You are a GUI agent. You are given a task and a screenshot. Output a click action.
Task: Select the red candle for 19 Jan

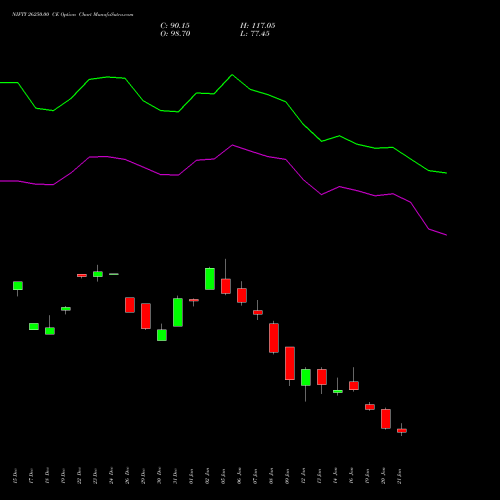click(370, 407)
